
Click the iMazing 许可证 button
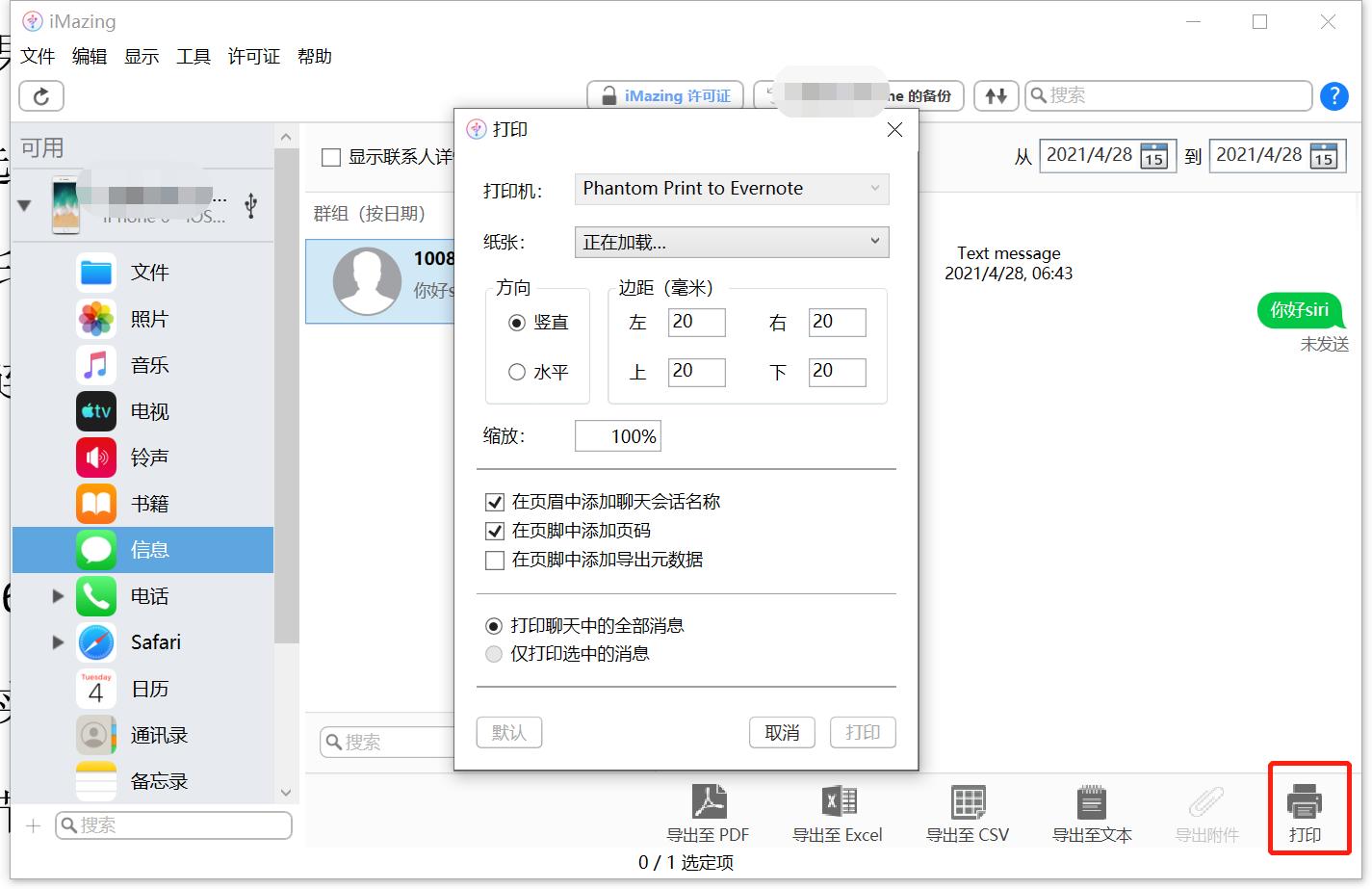664,95
